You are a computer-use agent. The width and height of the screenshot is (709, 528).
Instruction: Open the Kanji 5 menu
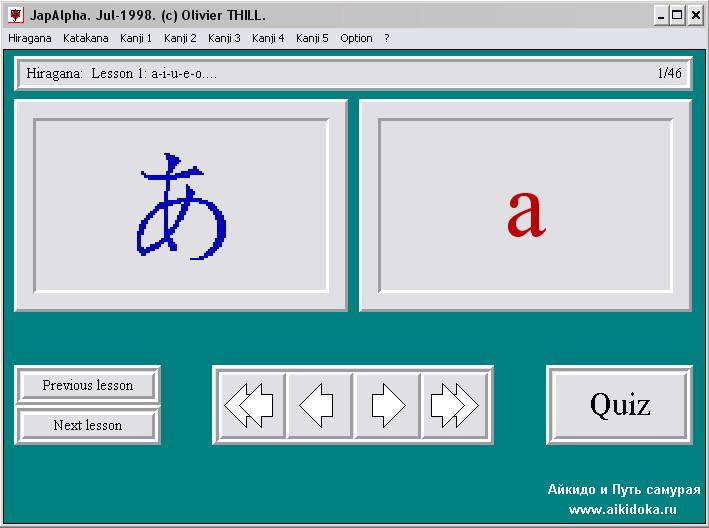pos(312,38)
